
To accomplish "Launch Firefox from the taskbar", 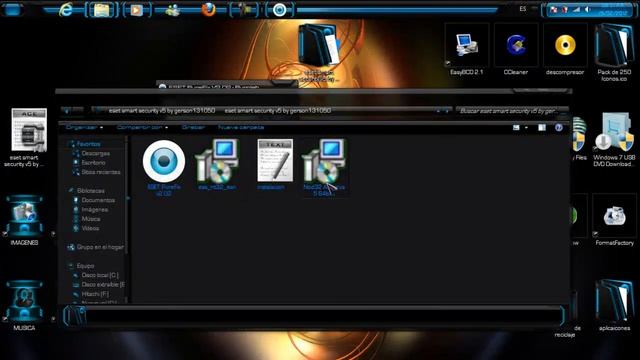I will (x=208, y=9).
